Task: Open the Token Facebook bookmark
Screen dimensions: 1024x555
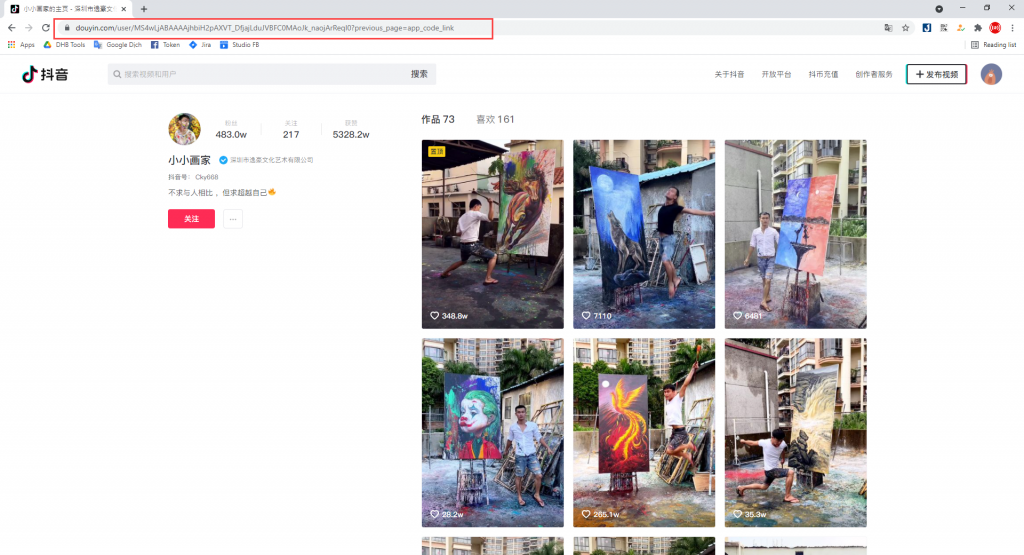Action: pos(165,45)
